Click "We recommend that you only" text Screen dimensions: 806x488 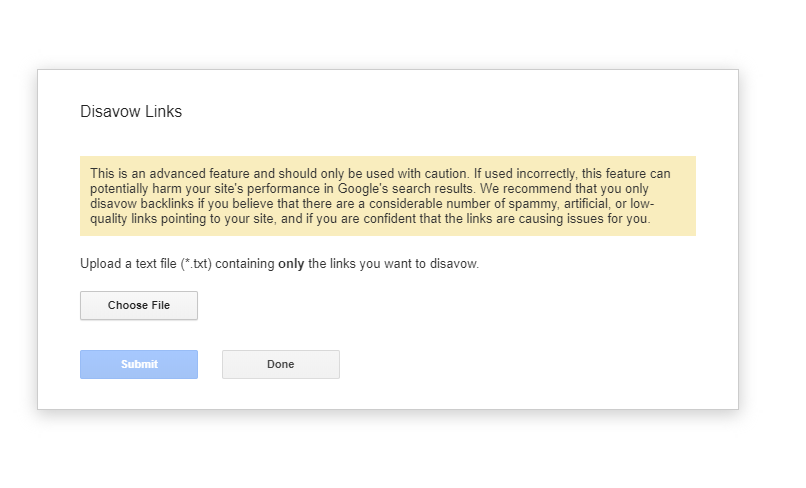point(564,189)
